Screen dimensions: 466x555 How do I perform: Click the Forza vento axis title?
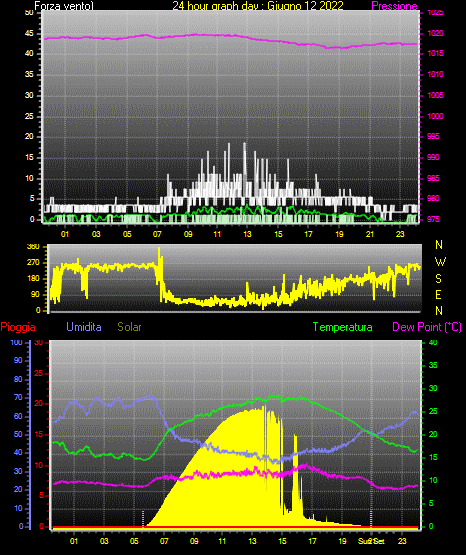pyautogui.click(x=64, y=6)
